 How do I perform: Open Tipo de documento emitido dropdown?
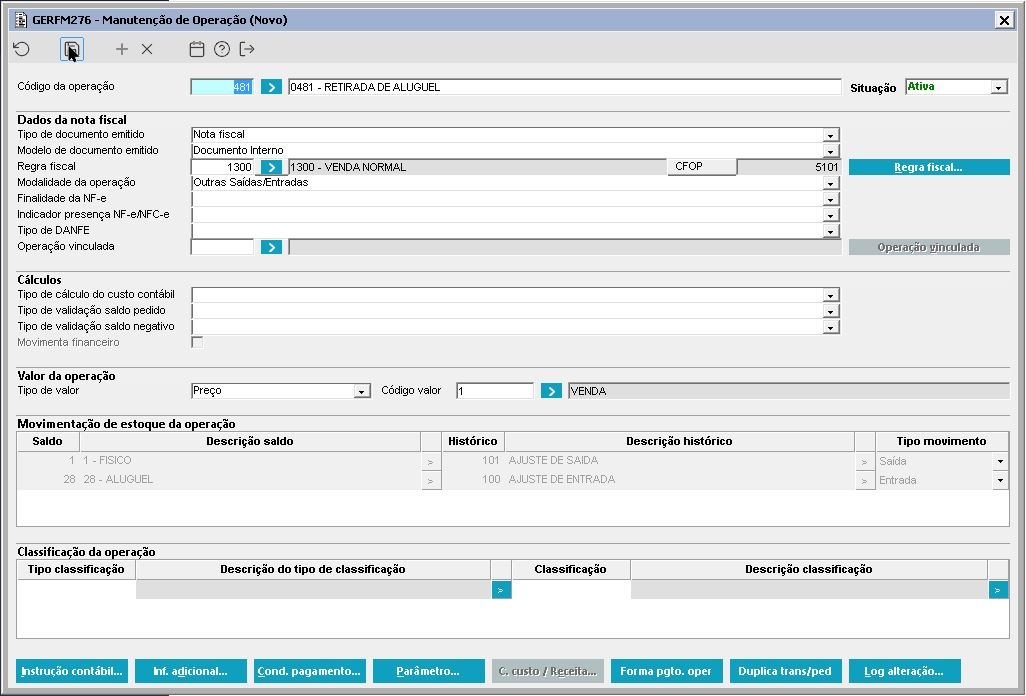coord(830,135)
